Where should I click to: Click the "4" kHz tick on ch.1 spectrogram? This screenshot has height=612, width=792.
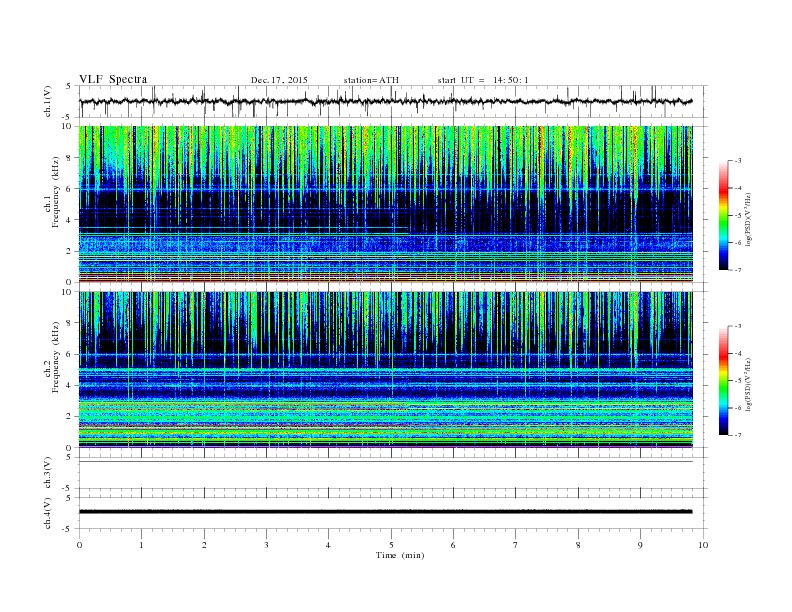tap(69, 220)
